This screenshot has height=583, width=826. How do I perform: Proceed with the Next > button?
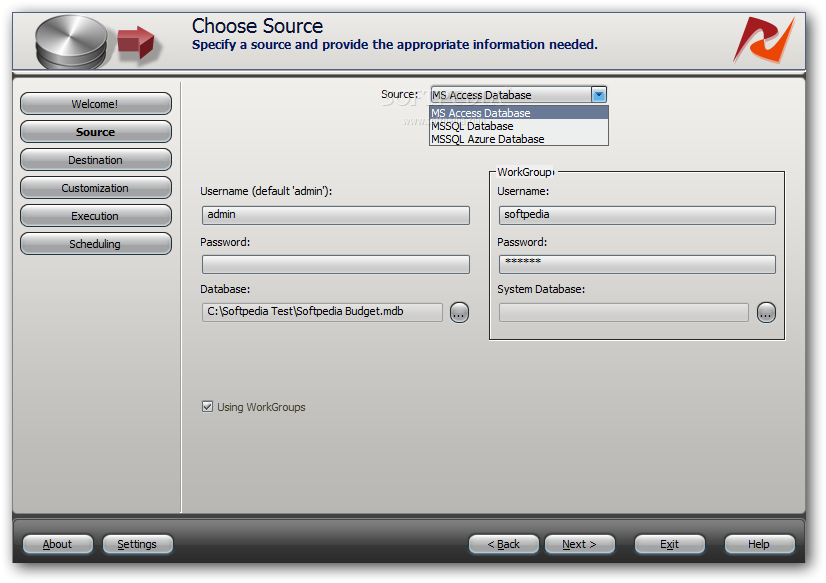click(x=579, y=544)
